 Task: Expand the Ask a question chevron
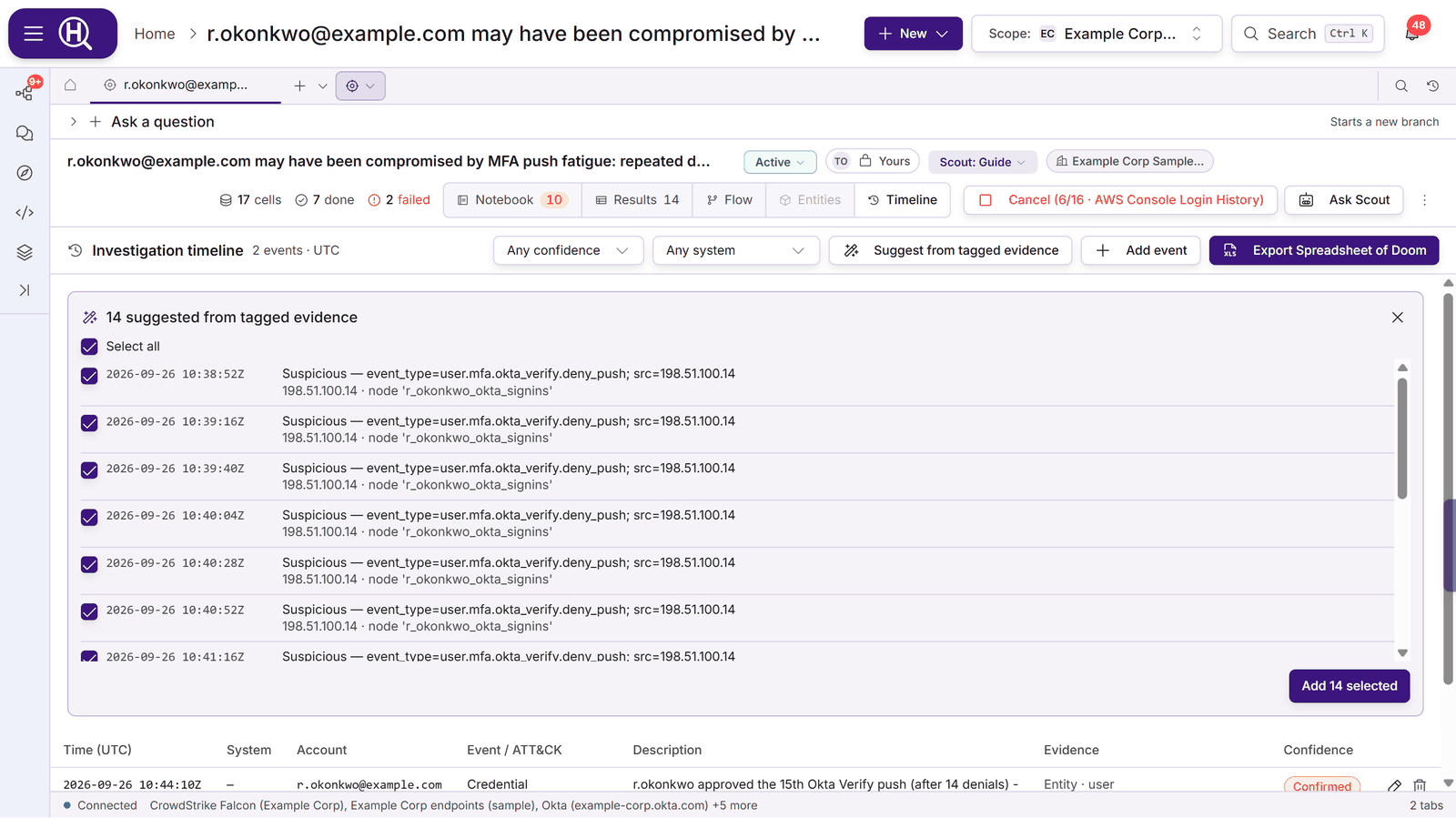[x=74, y=122]
